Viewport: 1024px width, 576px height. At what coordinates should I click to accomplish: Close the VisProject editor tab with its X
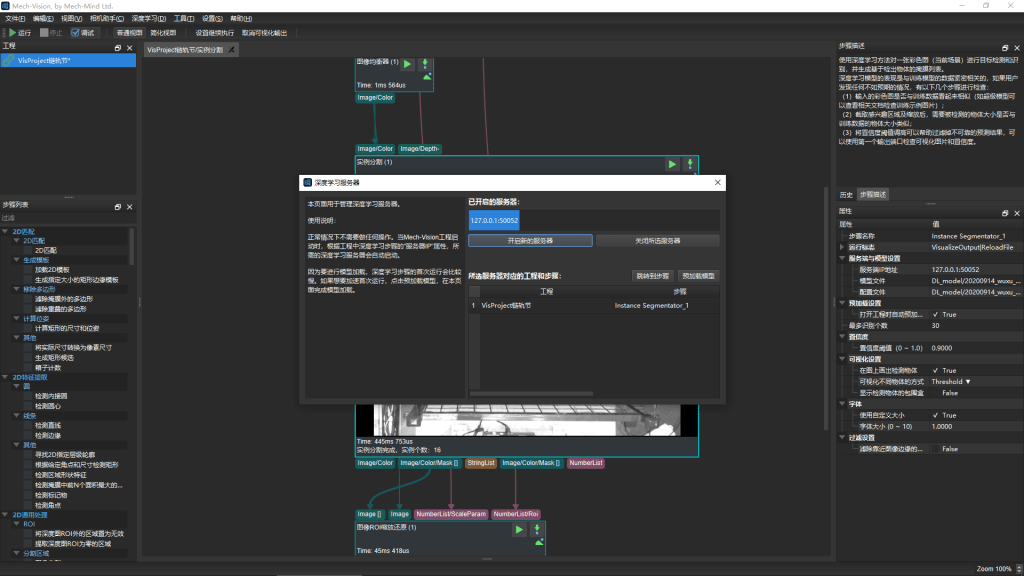(x=232, y=48)
